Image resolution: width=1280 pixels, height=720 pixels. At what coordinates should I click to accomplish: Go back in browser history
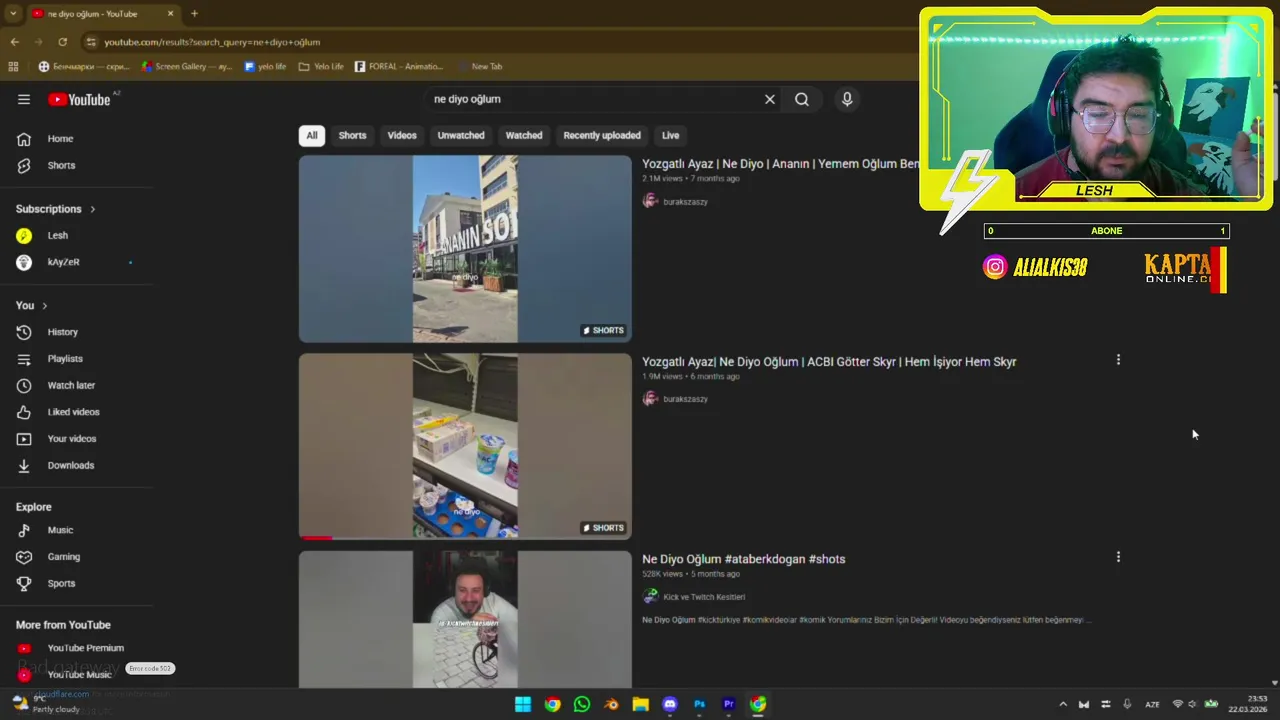pos(14,42)
